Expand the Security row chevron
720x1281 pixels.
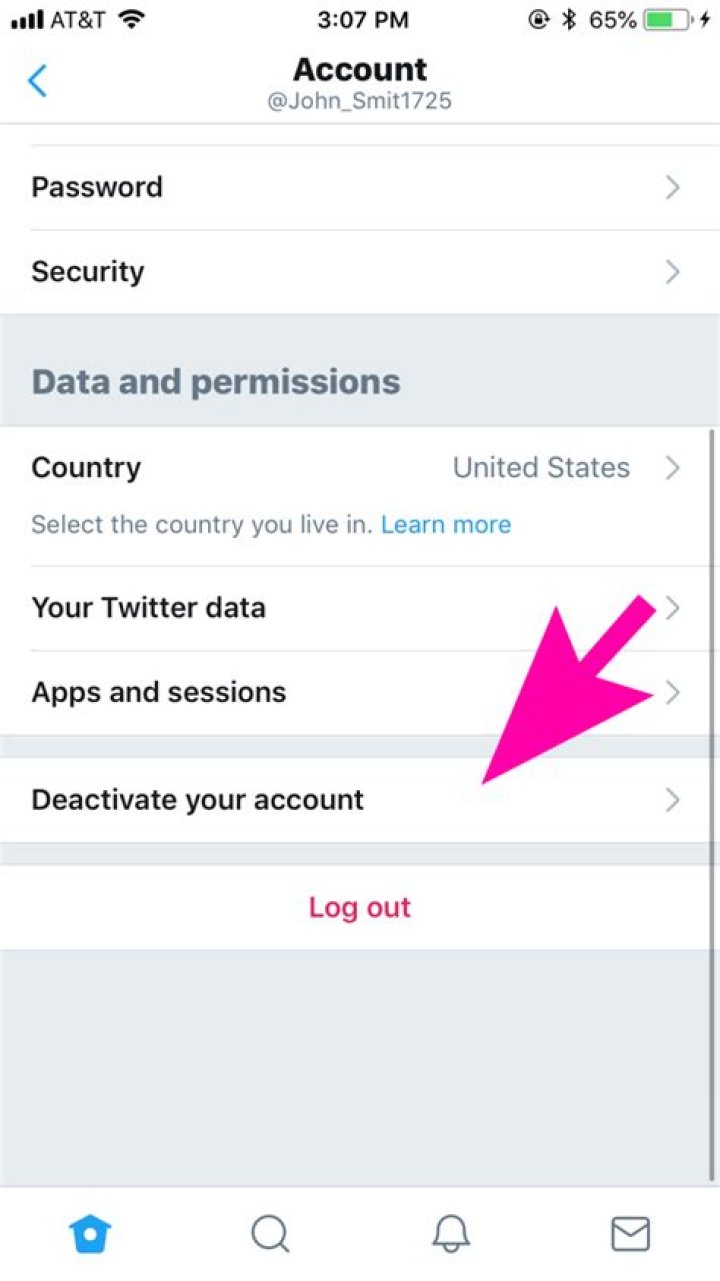[x=673, y=271]
